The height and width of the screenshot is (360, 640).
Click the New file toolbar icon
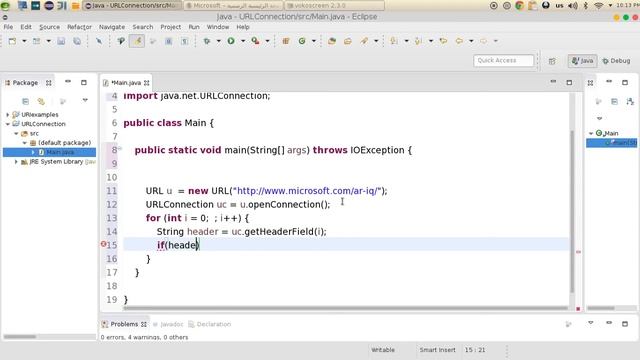[x=13, y=41]
